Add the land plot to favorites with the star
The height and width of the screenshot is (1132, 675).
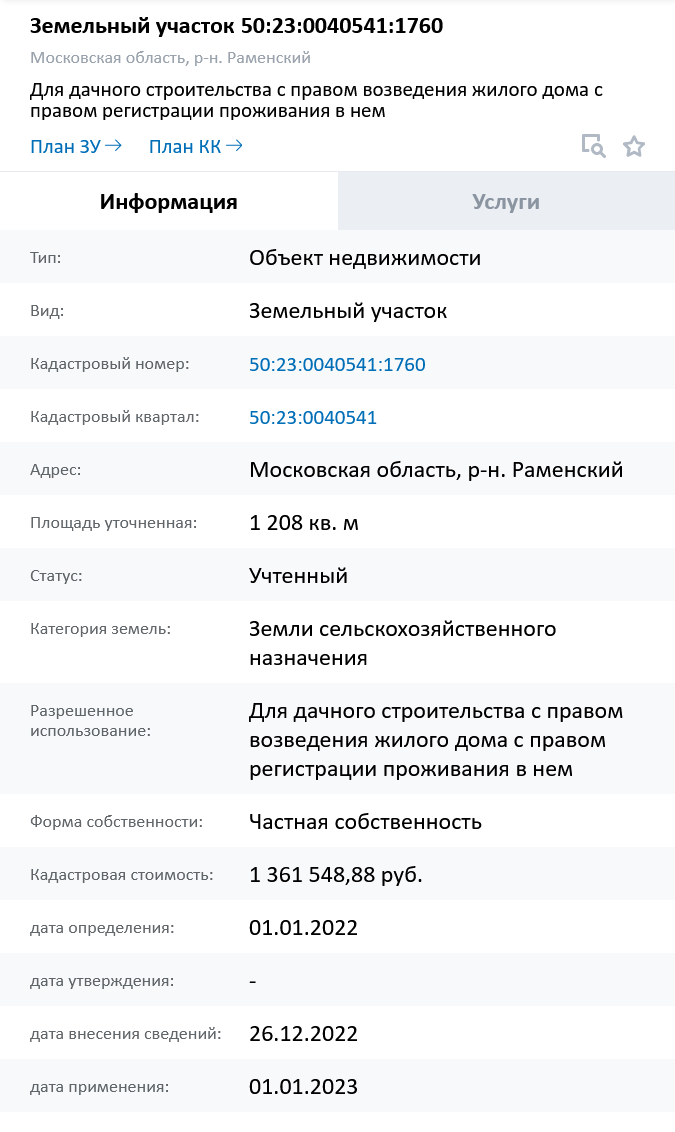coord(634,147)
